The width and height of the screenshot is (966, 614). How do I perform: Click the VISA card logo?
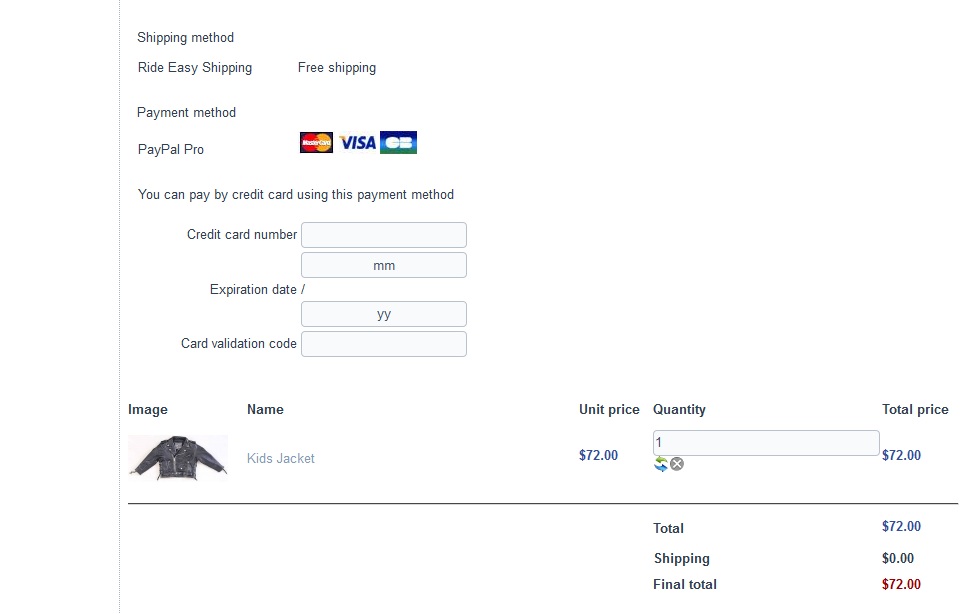click(x=357, y=143)
